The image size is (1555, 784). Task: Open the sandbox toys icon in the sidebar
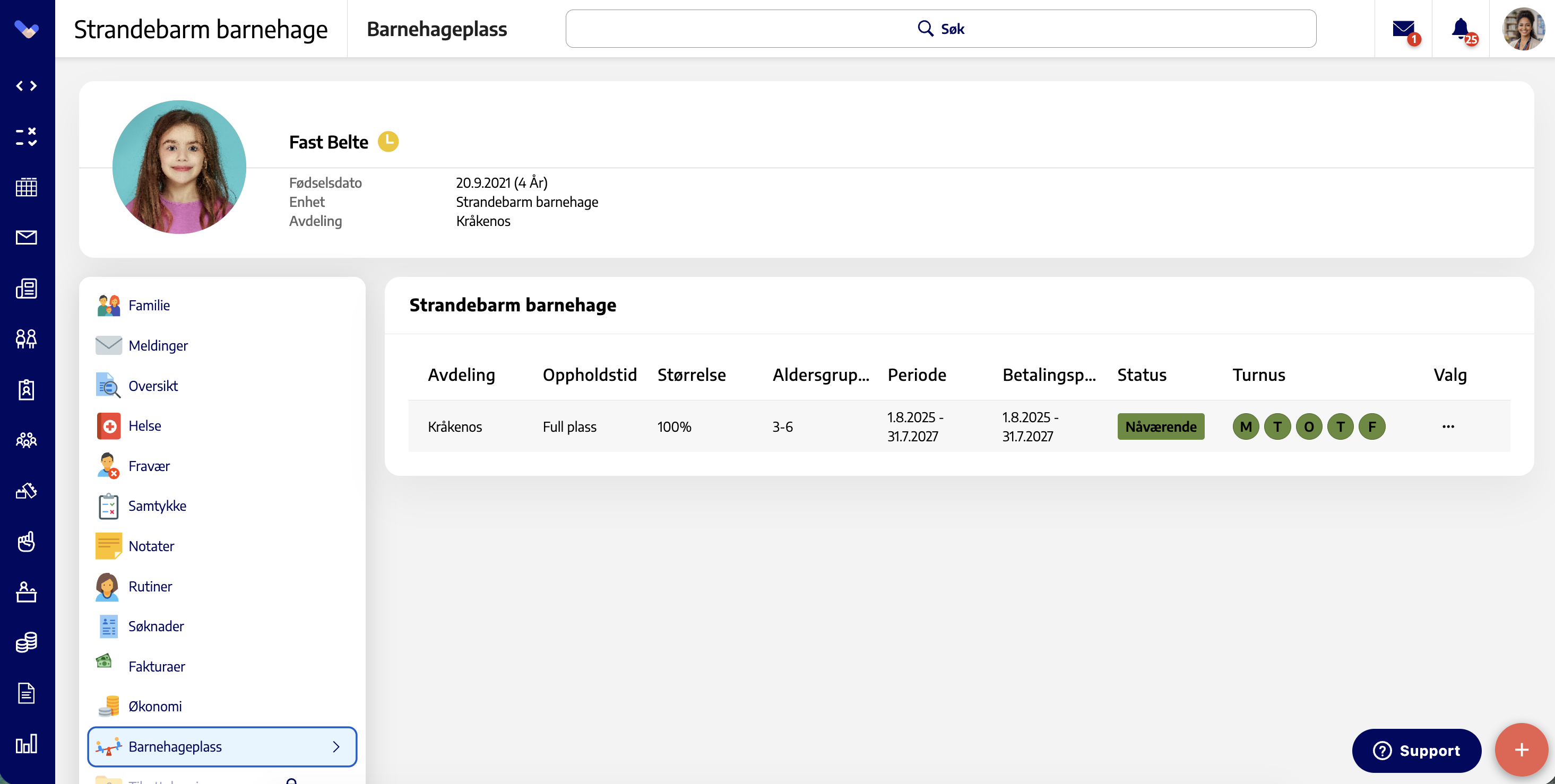27,491
